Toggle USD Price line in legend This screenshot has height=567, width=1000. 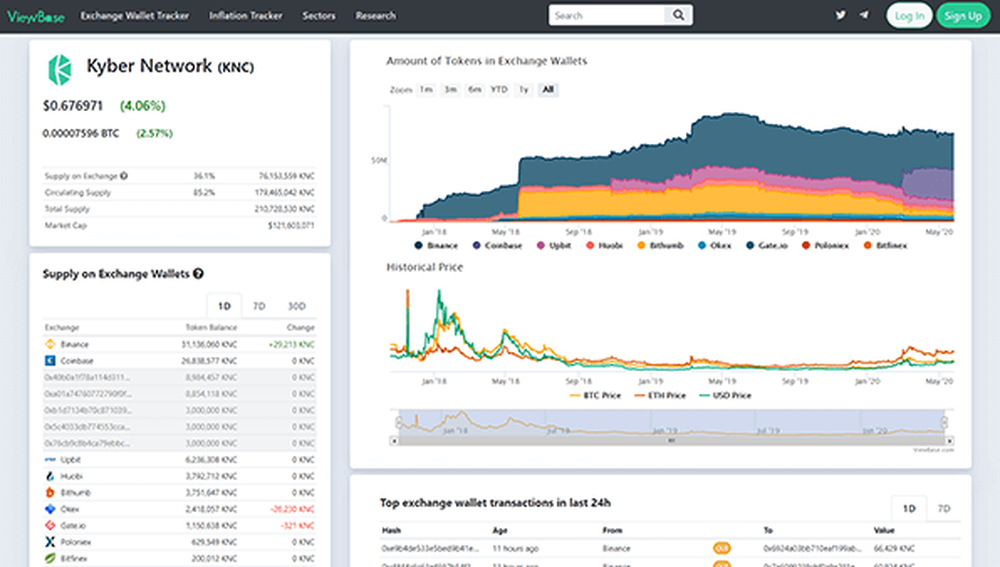(x=725, y=395)
